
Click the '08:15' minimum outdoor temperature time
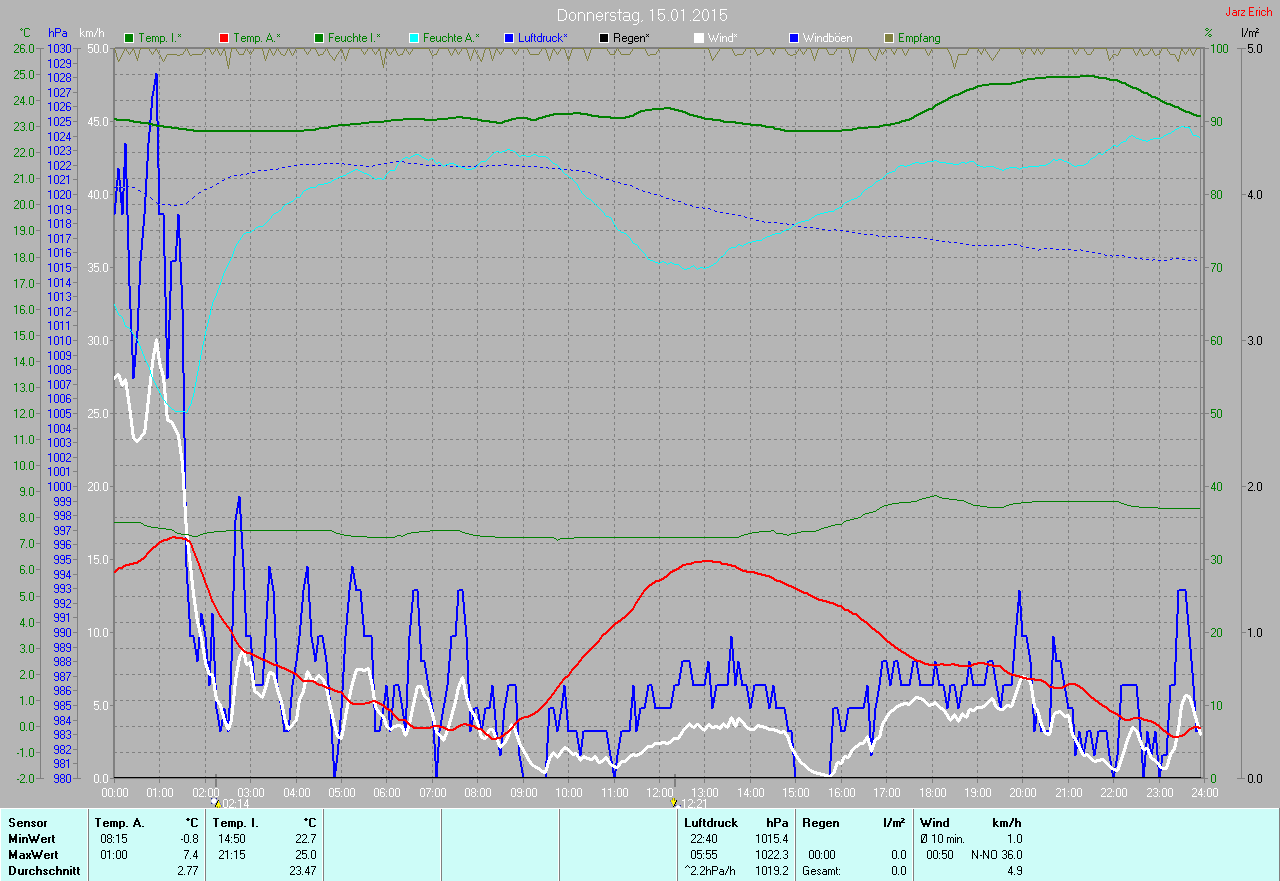coord(113,839)
